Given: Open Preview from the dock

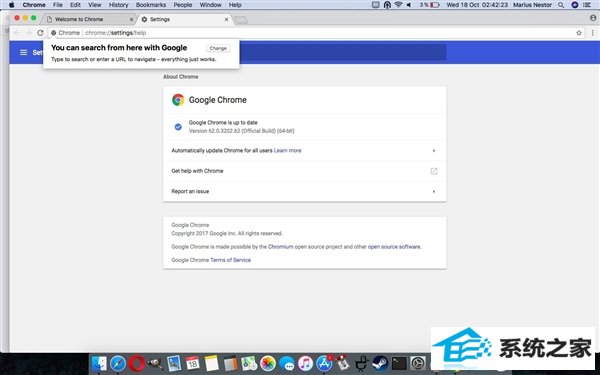Looking at the screenshot, I should click(174, 364).
